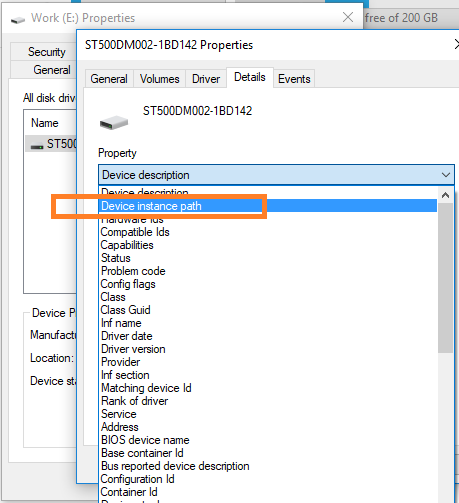Click the drive icon in Work (E:) Properties title
The image size is (459, 503).
click(18, 20)
